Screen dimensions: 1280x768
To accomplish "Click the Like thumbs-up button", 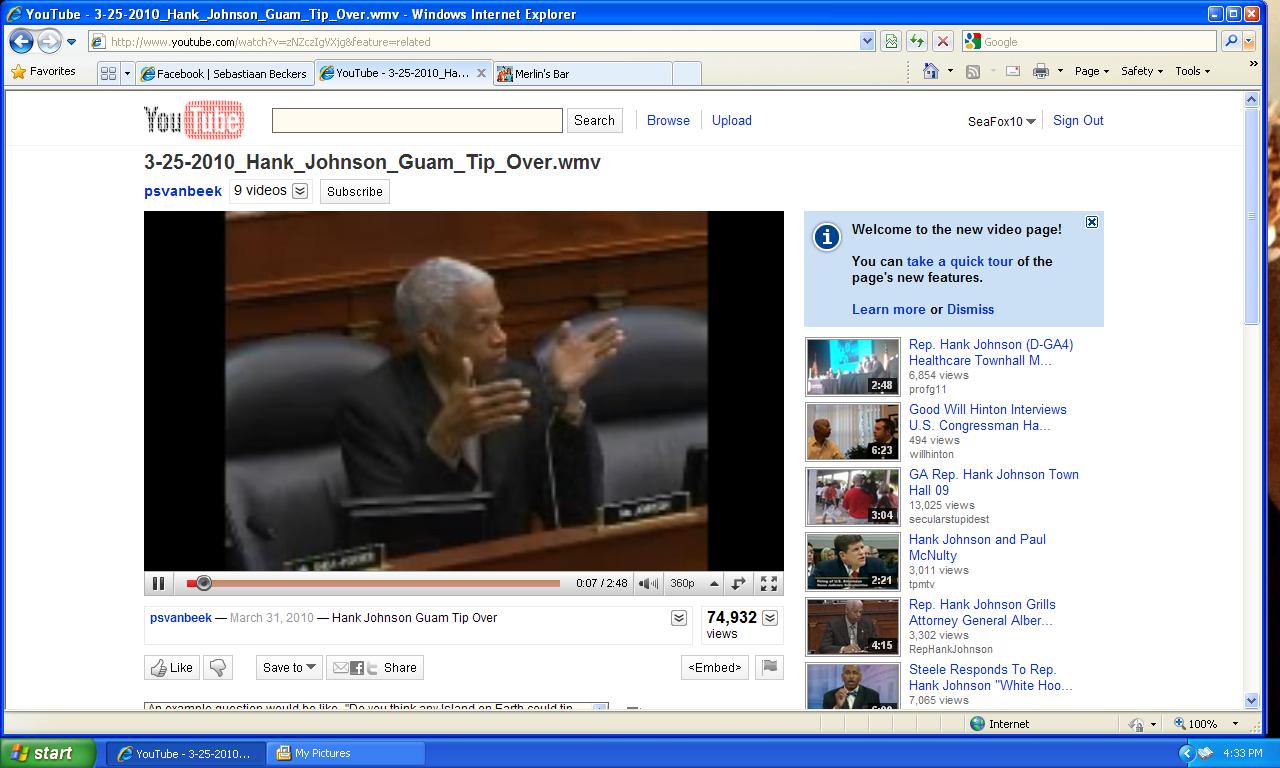I will (172, 667).
